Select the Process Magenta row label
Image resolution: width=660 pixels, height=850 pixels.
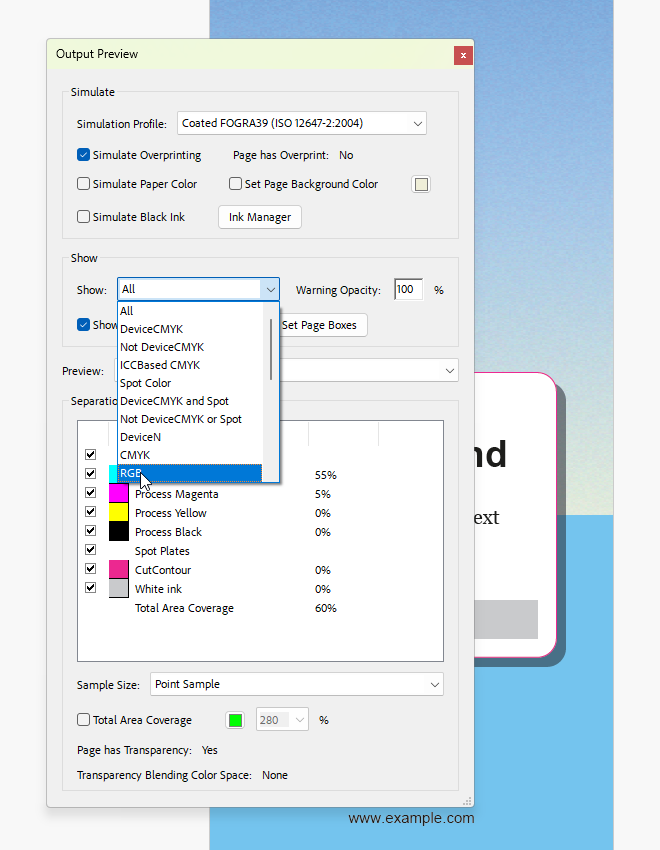click(177, 494)
